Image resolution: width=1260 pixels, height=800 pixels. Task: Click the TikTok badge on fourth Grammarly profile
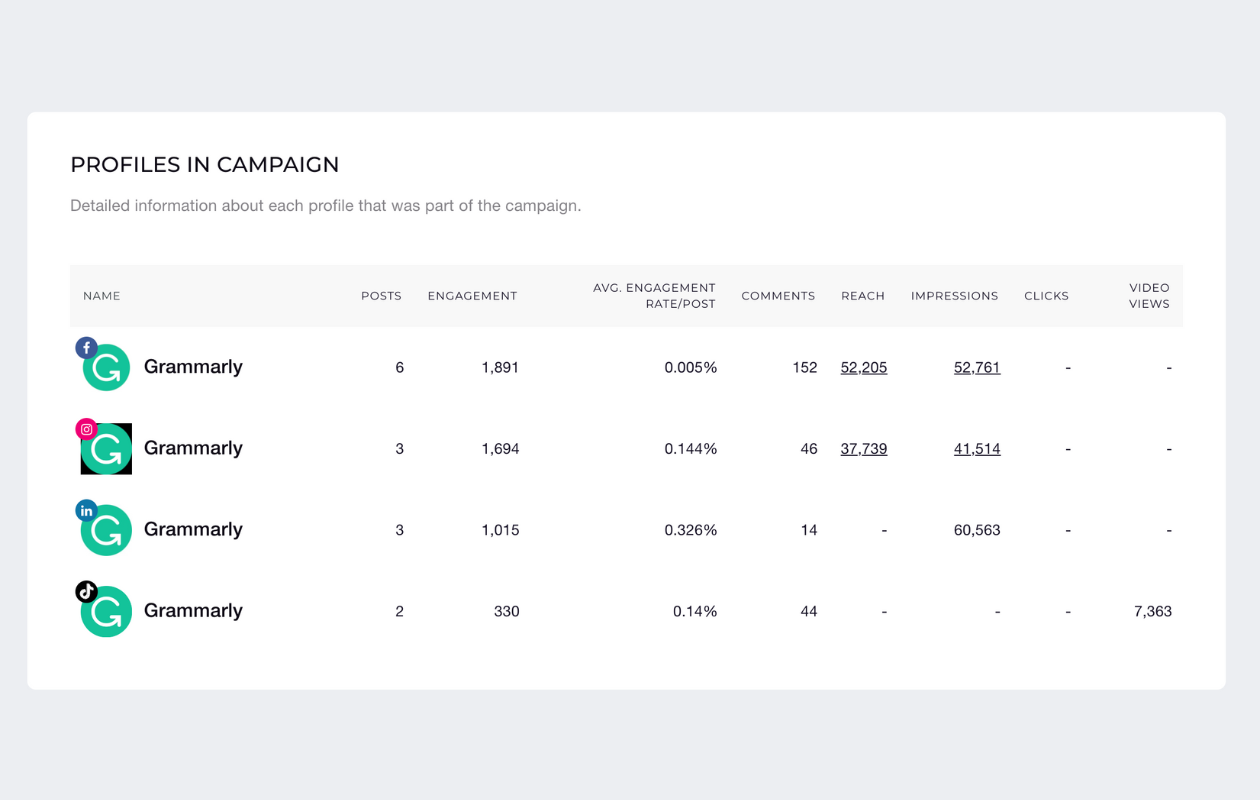(87, 592)
